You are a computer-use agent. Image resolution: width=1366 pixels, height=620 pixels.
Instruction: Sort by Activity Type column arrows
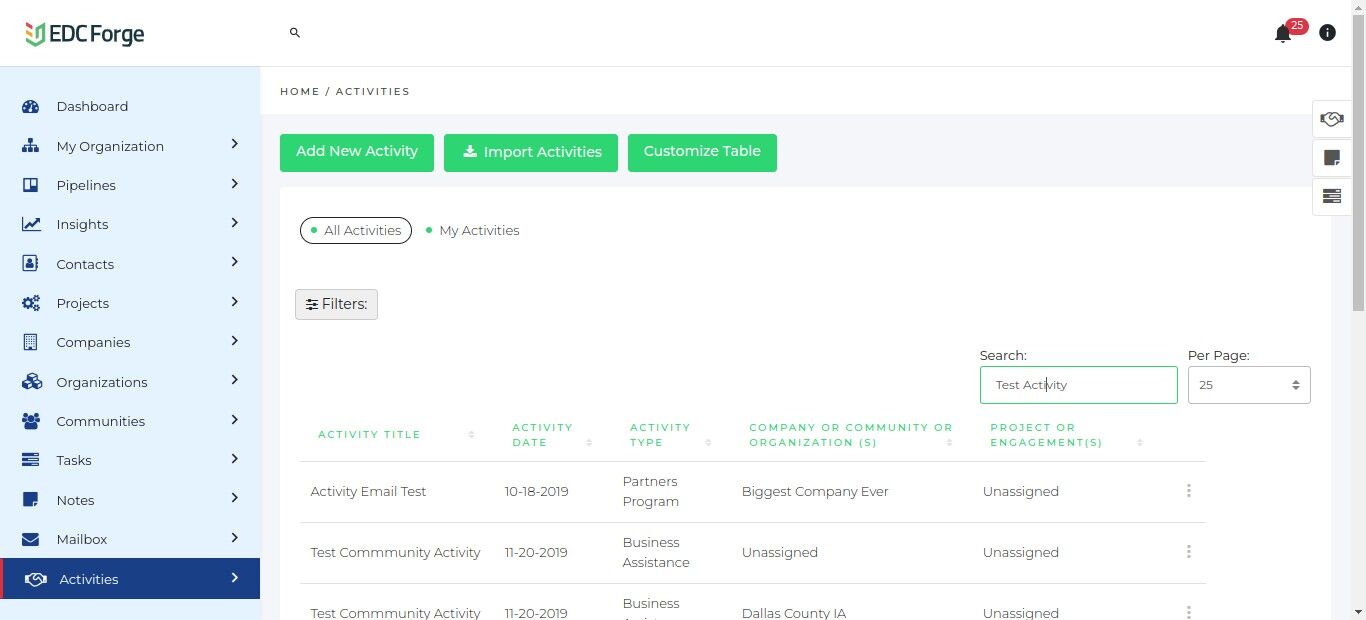708,442
